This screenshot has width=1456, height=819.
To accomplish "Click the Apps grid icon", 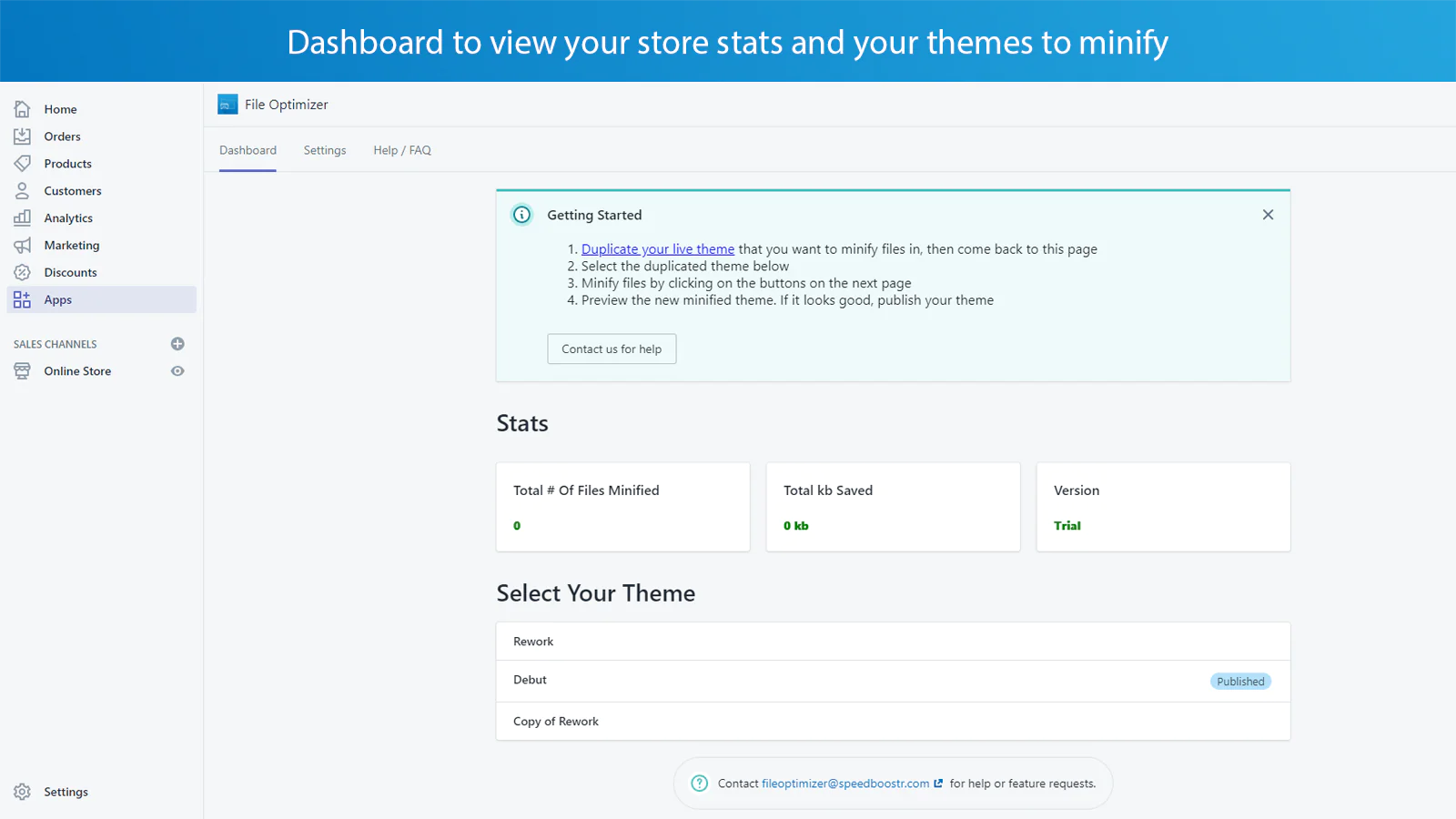I will (x=22, y=298).
